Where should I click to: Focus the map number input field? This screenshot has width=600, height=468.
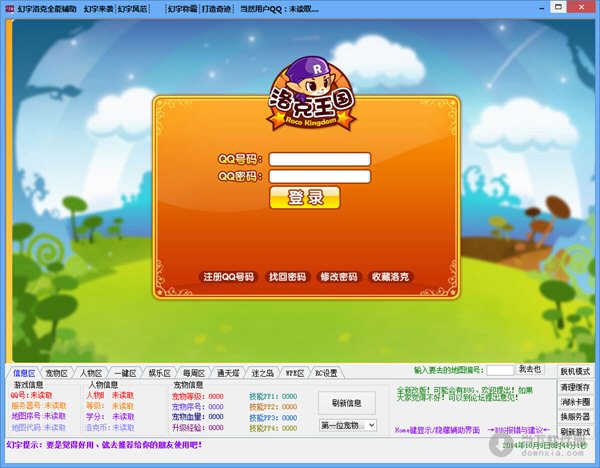coord(500,370)
